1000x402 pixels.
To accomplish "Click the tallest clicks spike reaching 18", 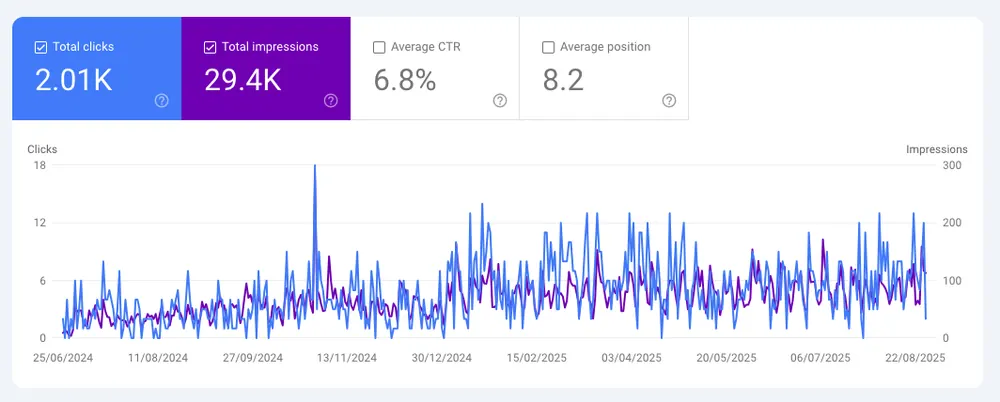I will tap(314, 167).
